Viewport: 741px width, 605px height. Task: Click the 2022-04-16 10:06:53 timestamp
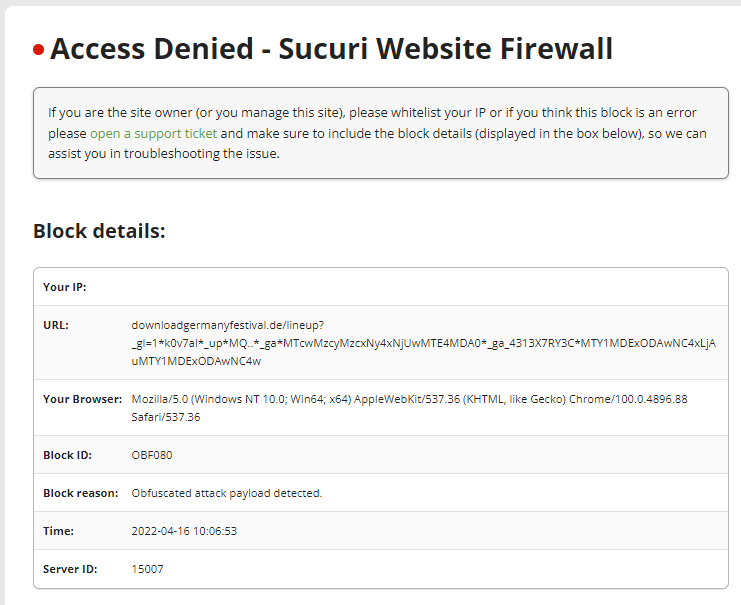[x=184, y=531]
